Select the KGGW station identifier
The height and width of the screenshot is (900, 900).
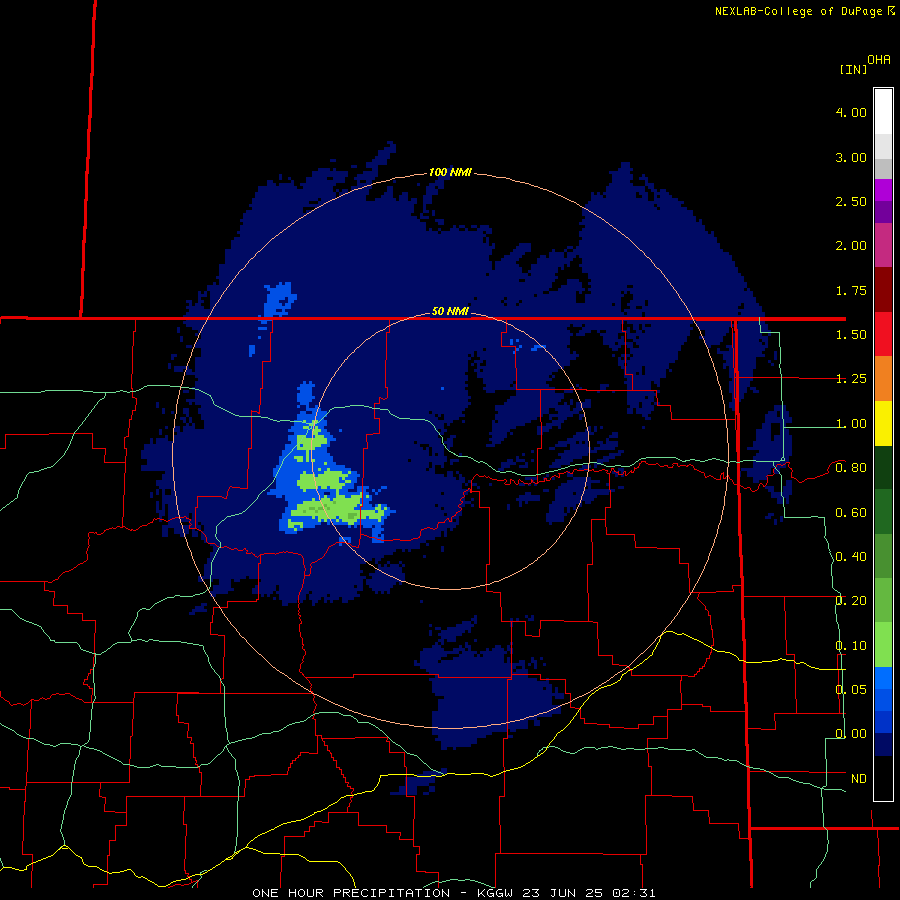[495, 893]
